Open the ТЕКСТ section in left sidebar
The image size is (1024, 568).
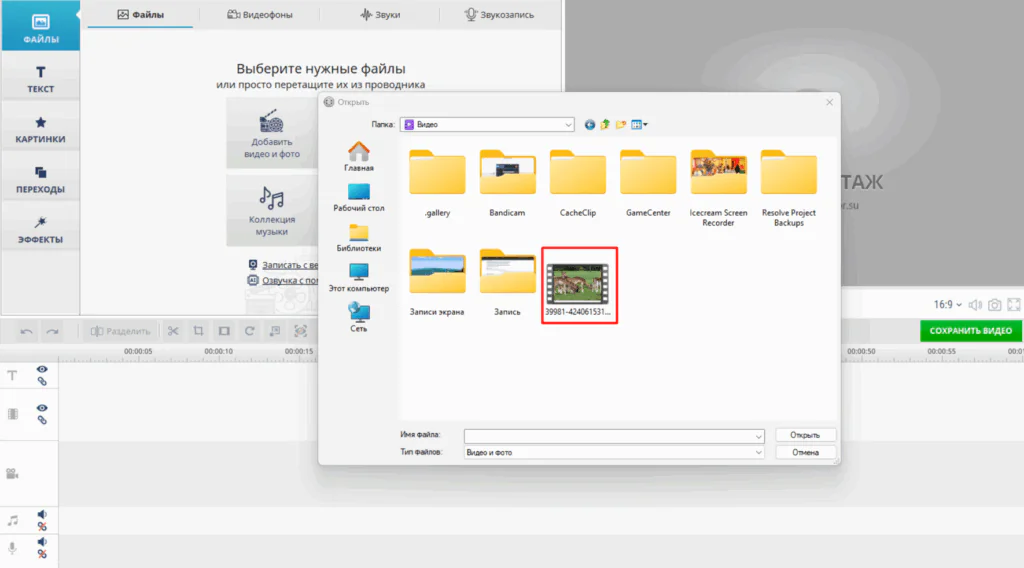[x=41, y=79]
